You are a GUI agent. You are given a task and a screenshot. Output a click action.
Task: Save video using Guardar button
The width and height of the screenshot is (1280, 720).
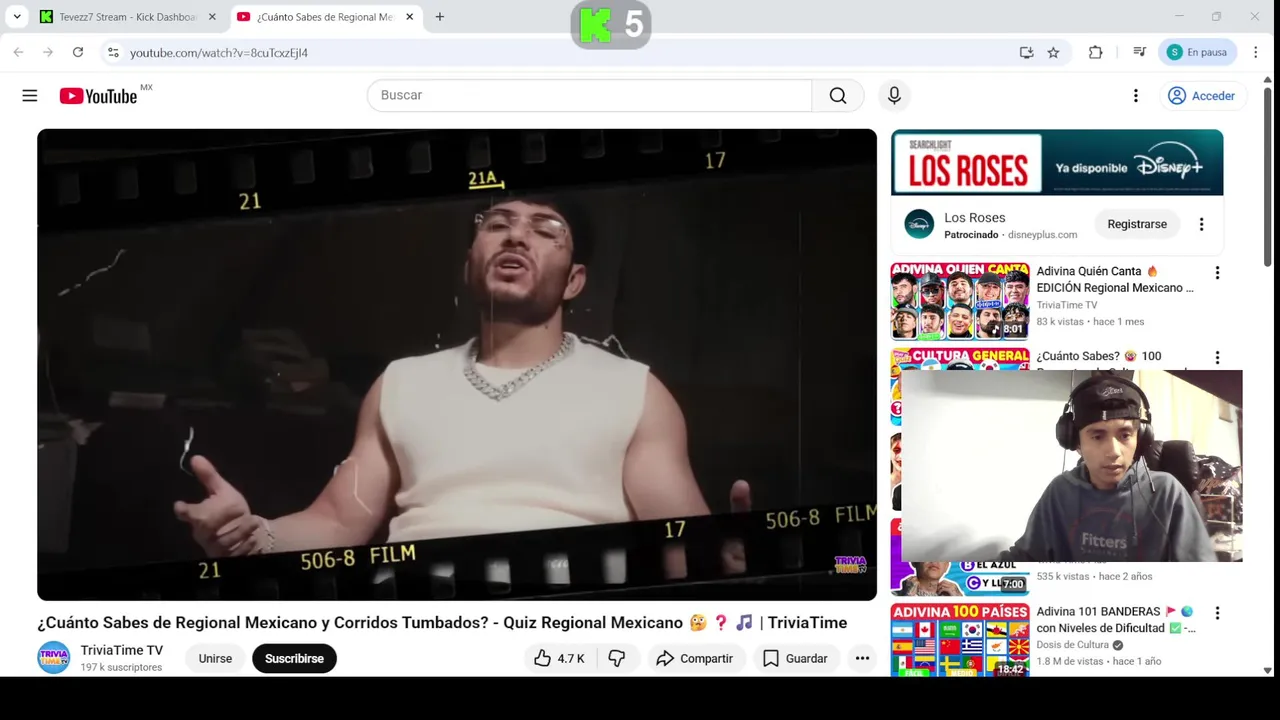coord(795,658)
